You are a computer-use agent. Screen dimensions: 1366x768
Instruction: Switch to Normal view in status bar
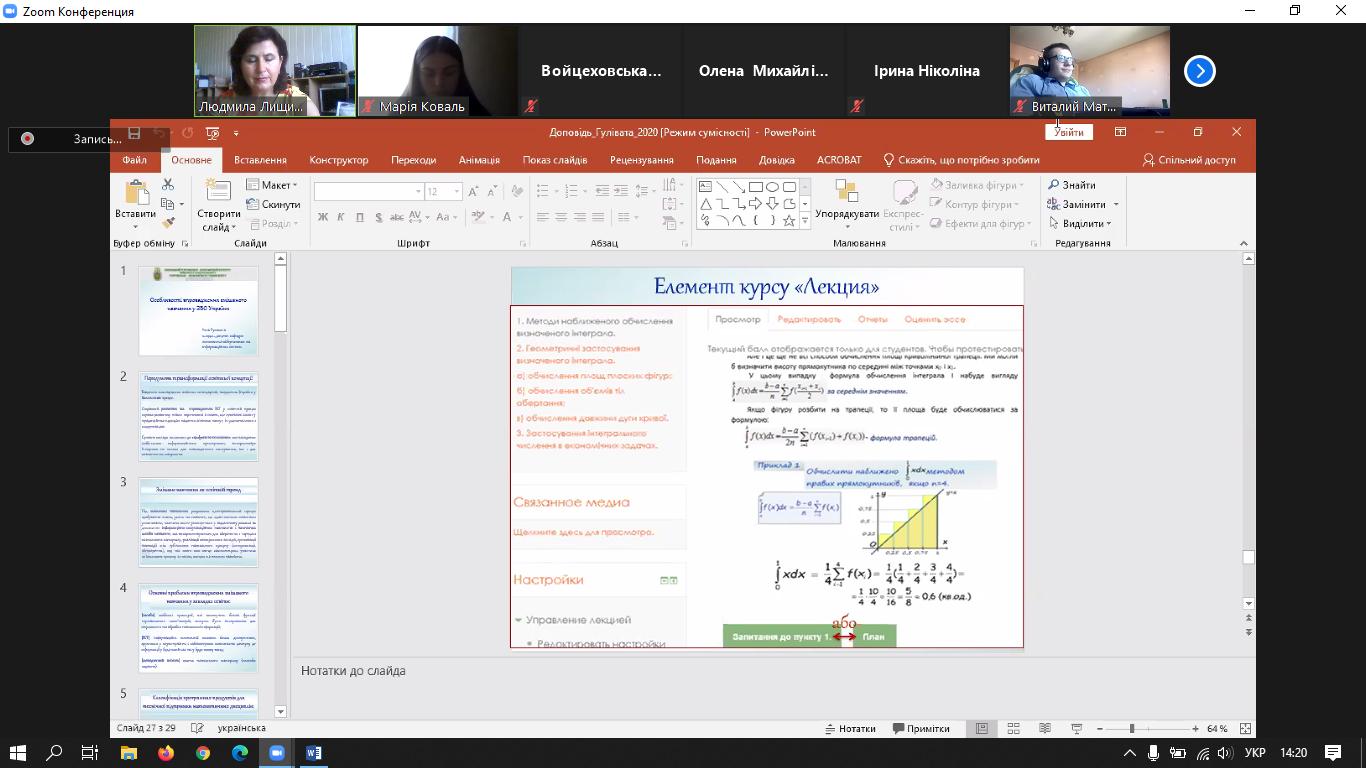point(982,729)
